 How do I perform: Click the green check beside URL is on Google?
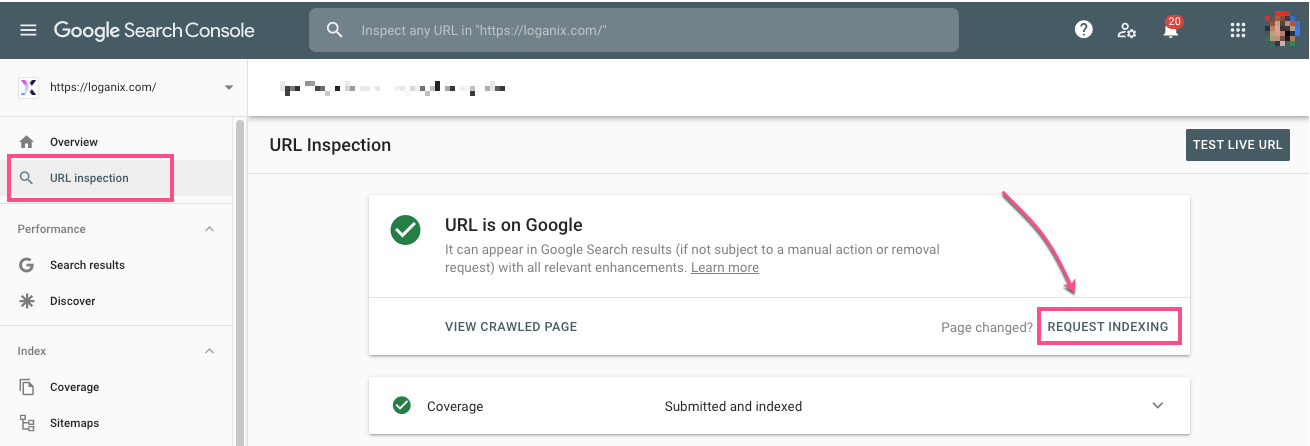coord(405,231)
